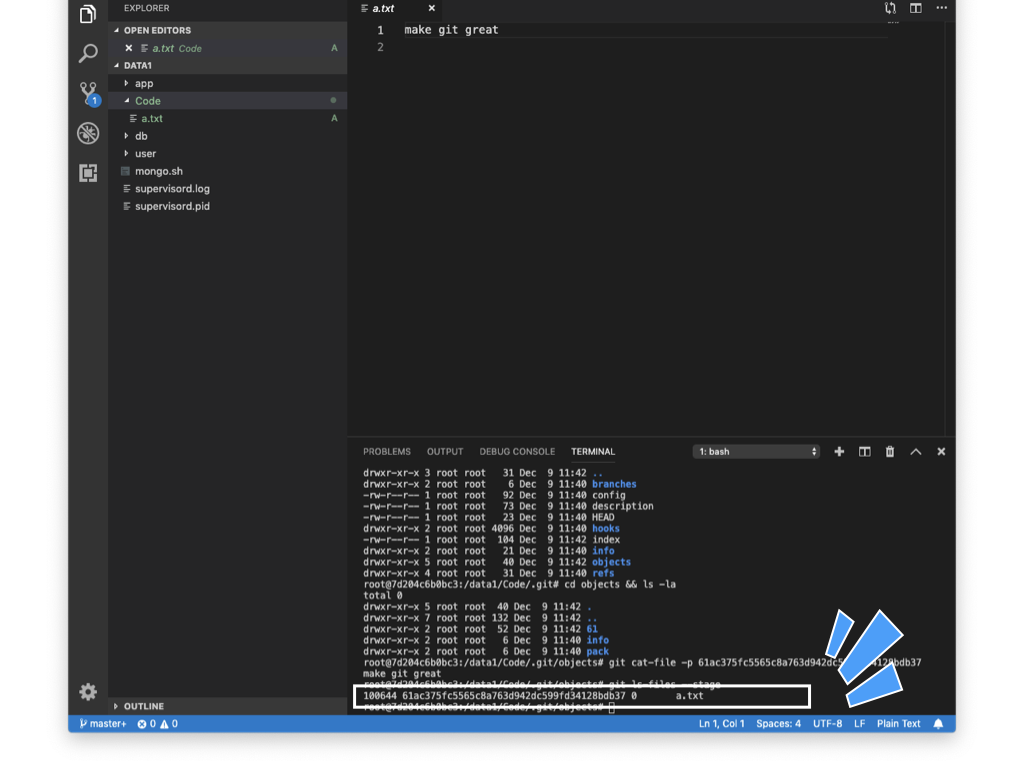This screenshot has height=768, width=1024.
Task: Kill the terminal with trash icon
Action: tap(889, 451)
